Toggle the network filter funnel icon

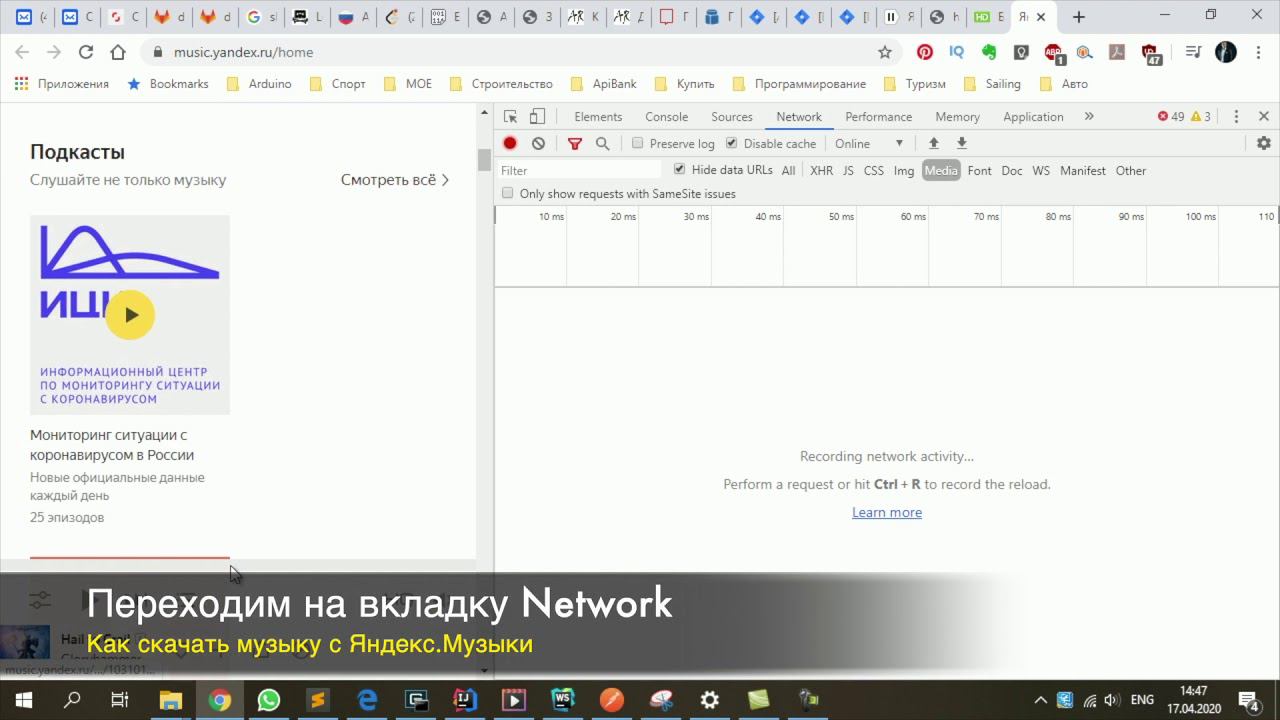575,143
